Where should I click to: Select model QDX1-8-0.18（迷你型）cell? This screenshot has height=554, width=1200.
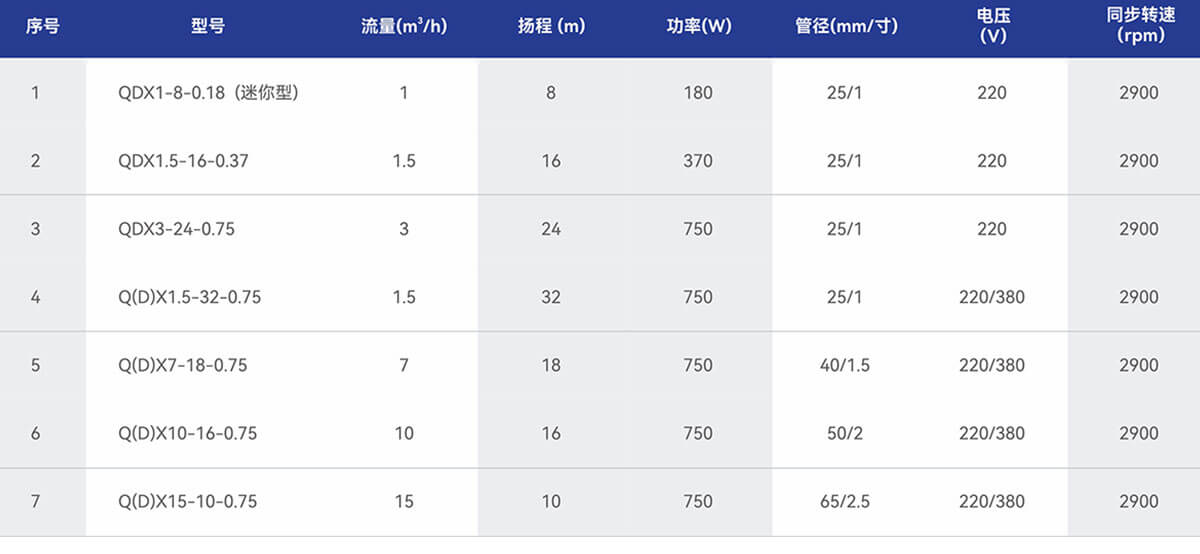pyautogui.click(x=209, y=93)
